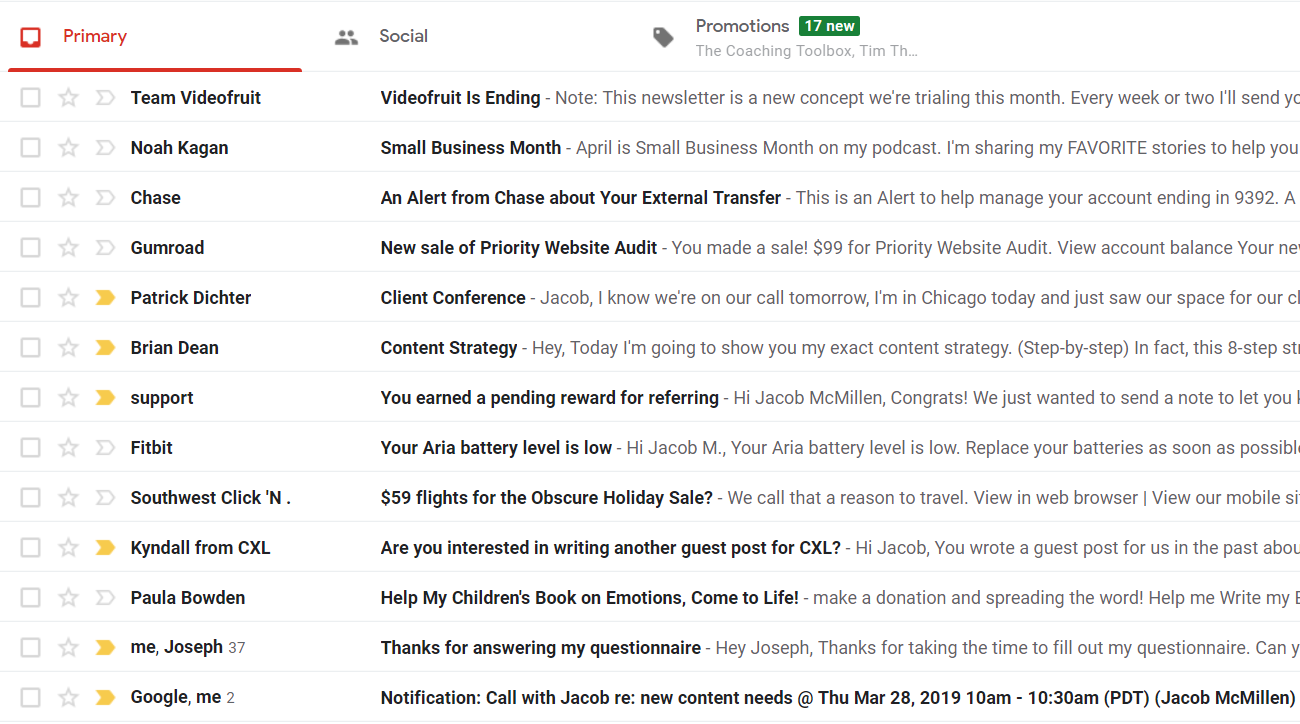This screenshot has height=724, width=1300.
Task: Toggle importance marker on me, Joseph thread
Action: pos(105,647)
